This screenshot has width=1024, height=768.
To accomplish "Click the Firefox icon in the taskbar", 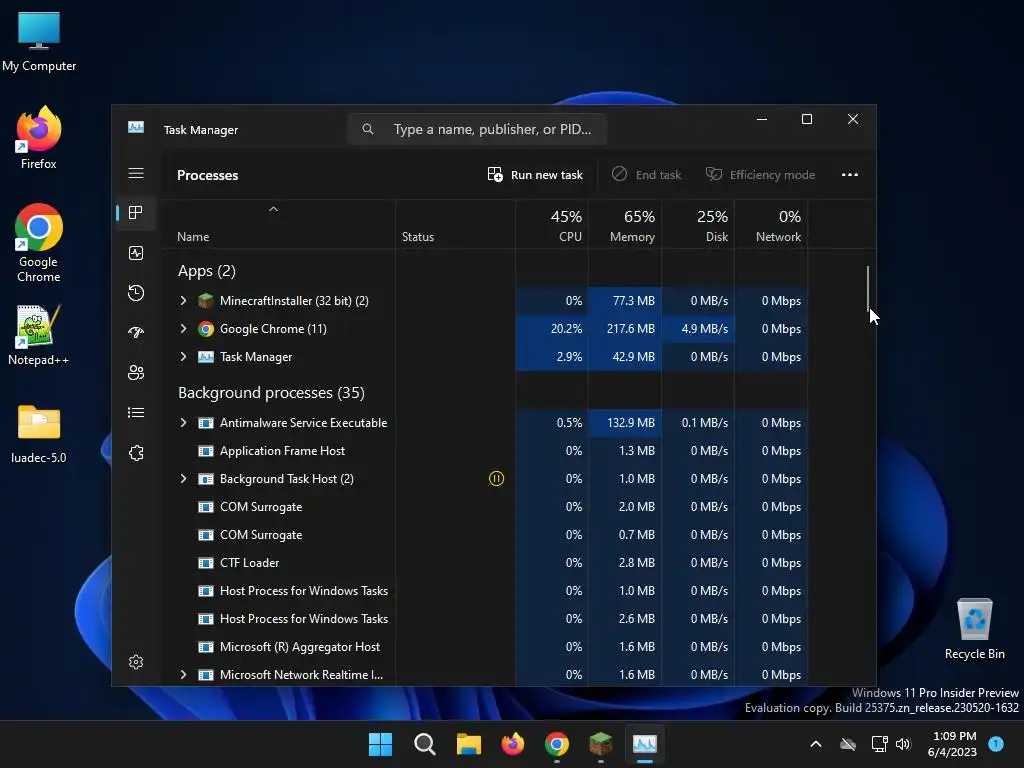I will [513, 744].
